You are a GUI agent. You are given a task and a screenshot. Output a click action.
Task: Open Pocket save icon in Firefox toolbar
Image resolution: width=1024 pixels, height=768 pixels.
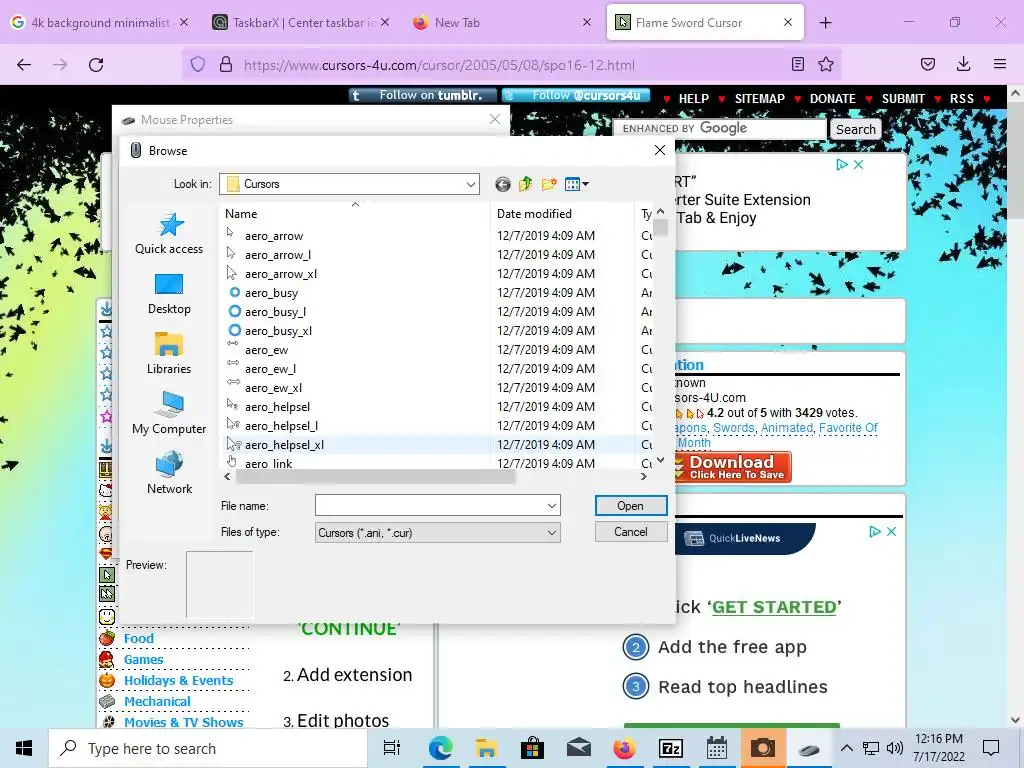pos(927,64)
